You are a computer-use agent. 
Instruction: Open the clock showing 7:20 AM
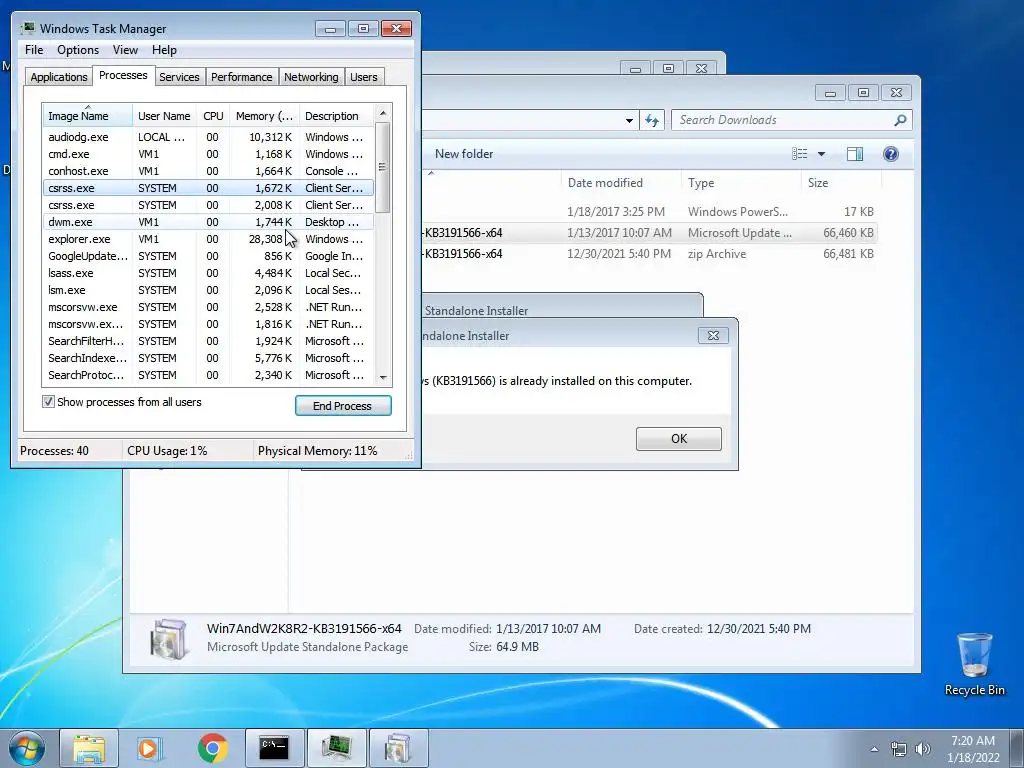pyautogui.click(x=973, y=749)
